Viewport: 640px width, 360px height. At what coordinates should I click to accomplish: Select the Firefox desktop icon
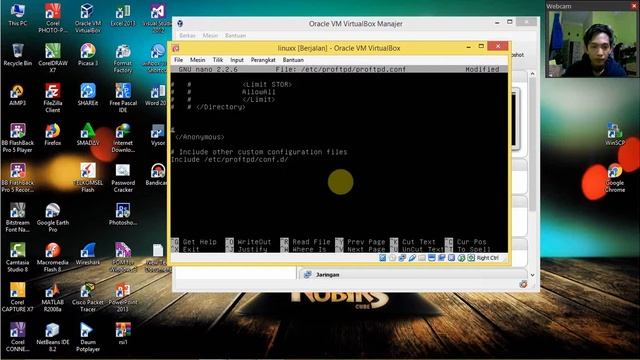pos(53,135)
